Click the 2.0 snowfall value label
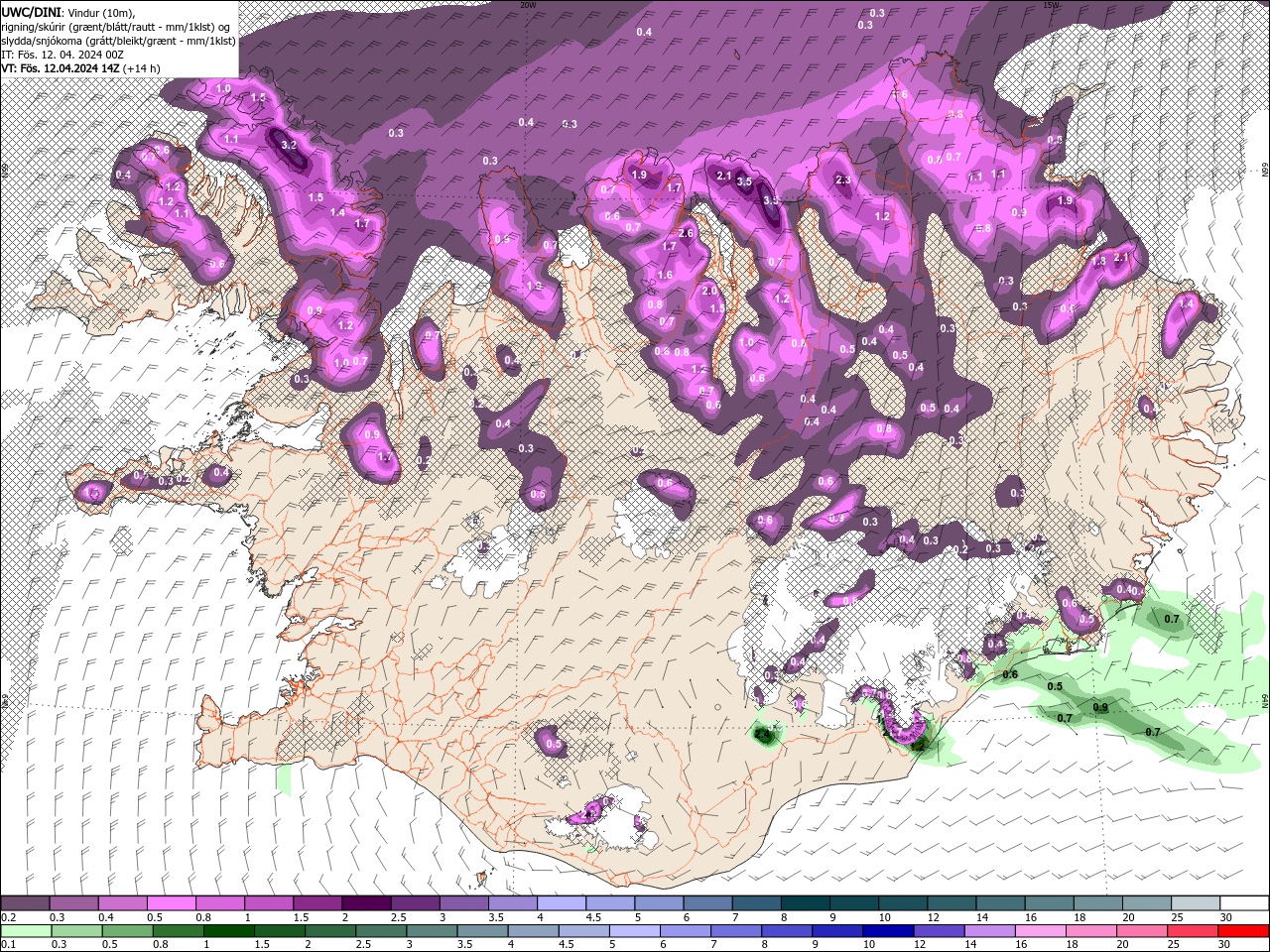This screenshot has height=952, width=1270. click(x=708, y=292)
